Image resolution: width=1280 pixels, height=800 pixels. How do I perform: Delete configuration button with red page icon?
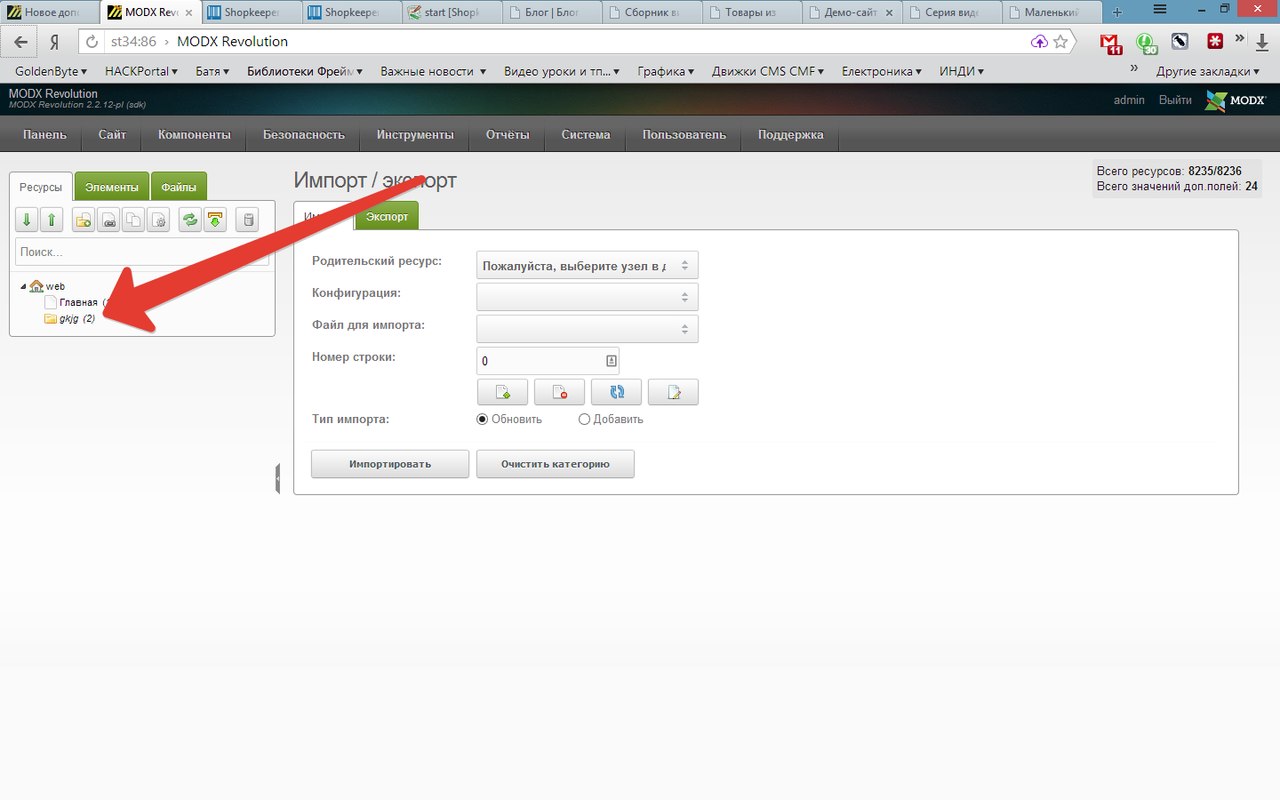[559, 392]
